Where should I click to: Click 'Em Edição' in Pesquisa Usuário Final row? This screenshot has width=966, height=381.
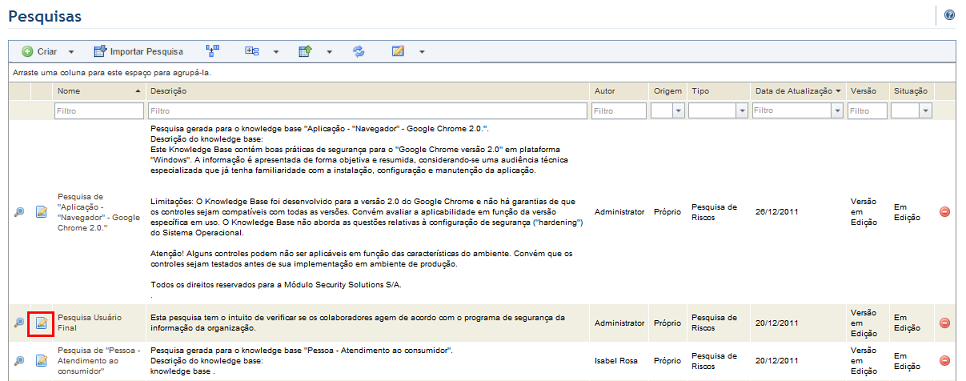click(x=906, y=322)
